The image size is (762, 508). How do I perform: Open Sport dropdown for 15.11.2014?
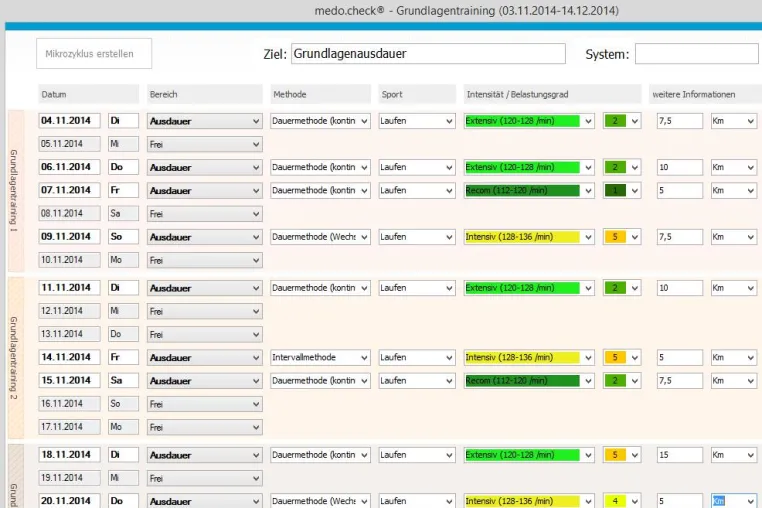click(x=417, y=381)
